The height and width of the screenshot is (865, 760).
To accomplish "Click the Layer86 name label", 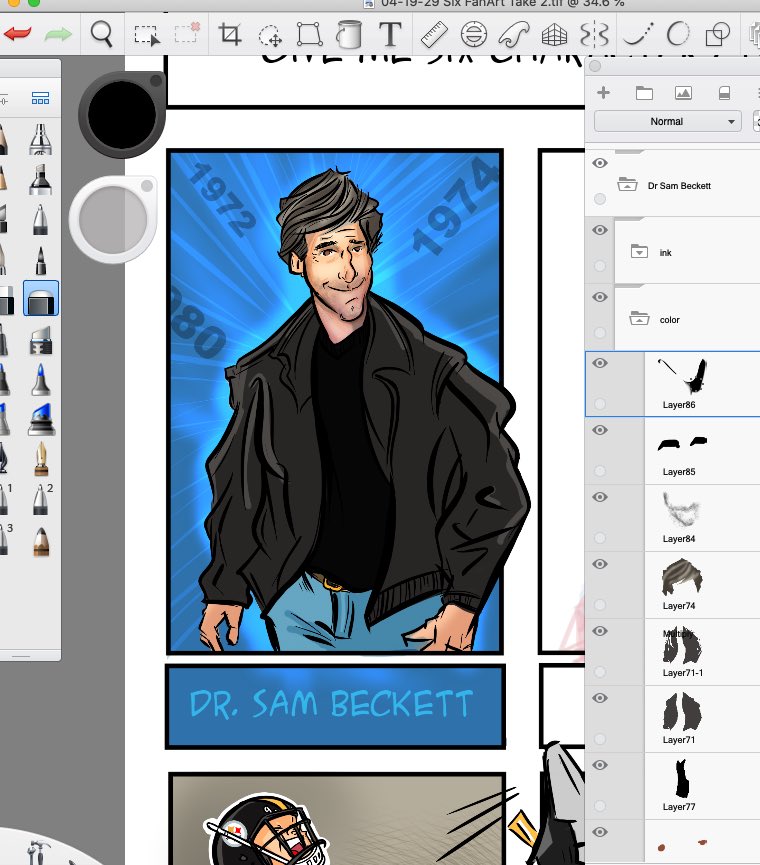I will [679, 405].
